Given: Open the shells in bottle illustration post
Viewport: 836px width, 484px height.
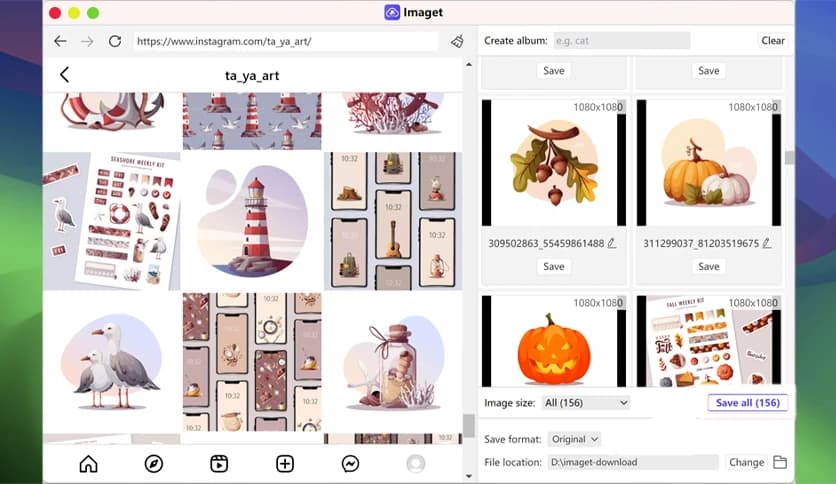Looking at the screenshot, I should click(x=393, y=362).
